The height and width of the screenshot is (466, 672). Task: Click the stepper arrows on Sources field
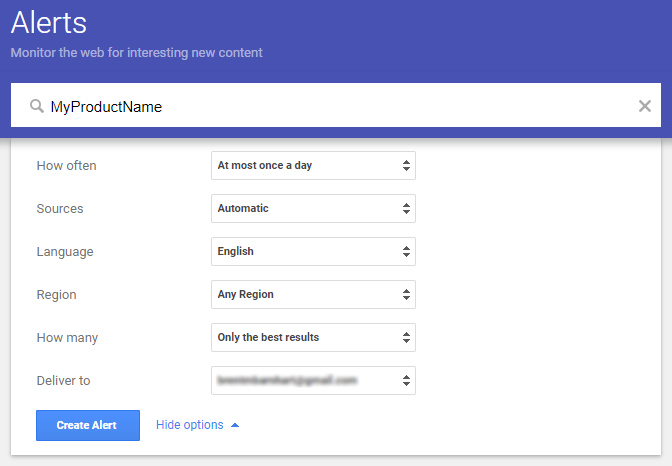coord(406,209)
